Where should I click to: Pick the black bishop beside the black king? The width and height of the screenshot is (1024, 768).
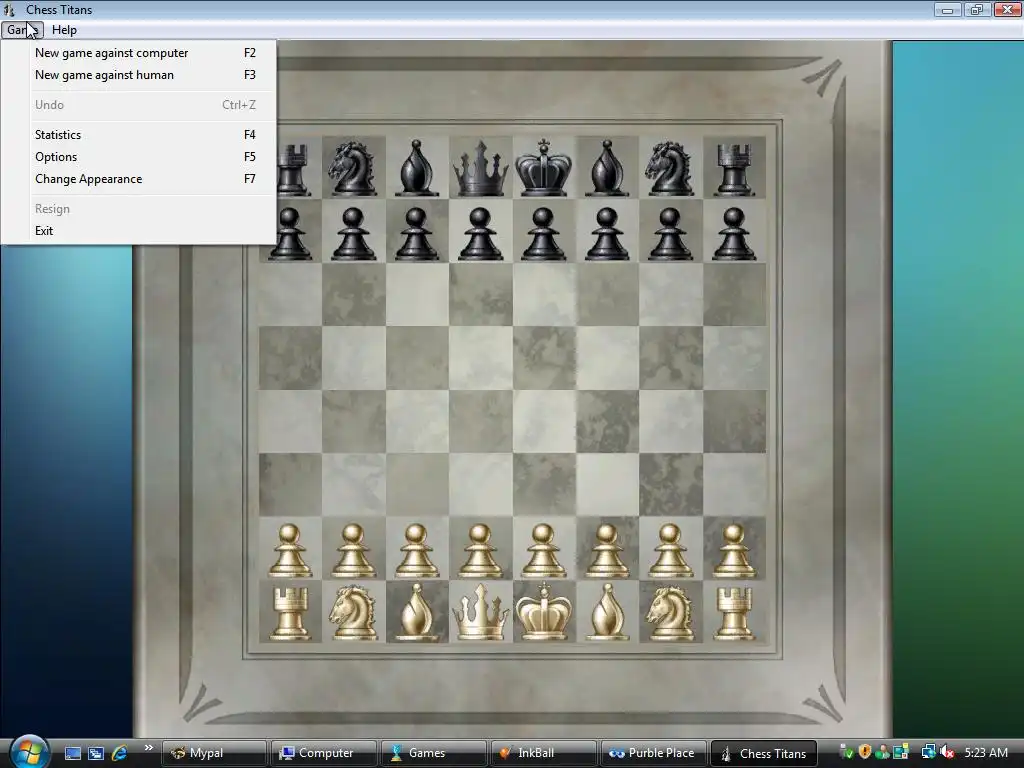pyautogui.click(x=607, y=168)
